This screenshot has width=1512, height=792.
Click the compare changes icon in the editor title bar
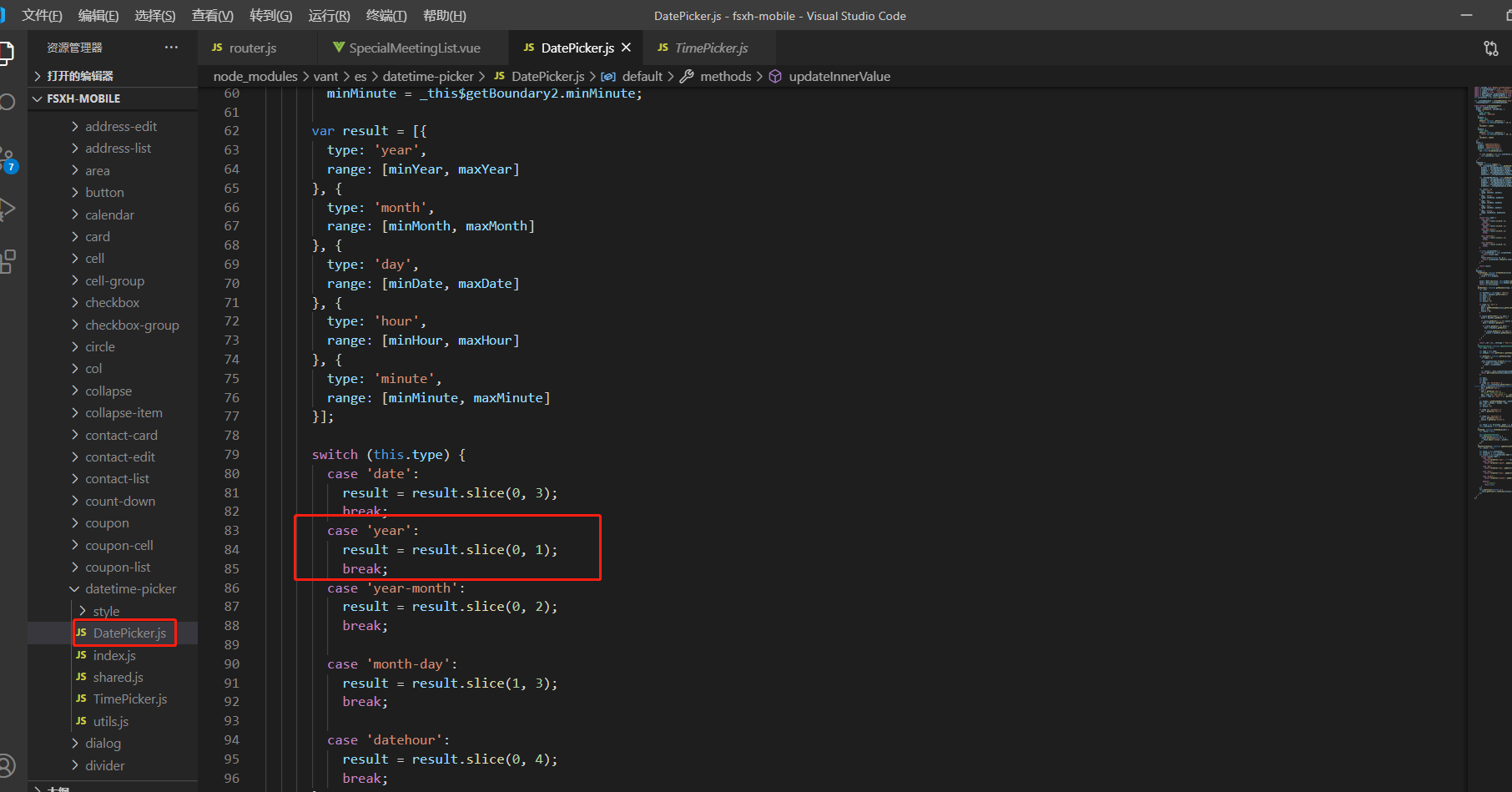(x=1491, y=48)
